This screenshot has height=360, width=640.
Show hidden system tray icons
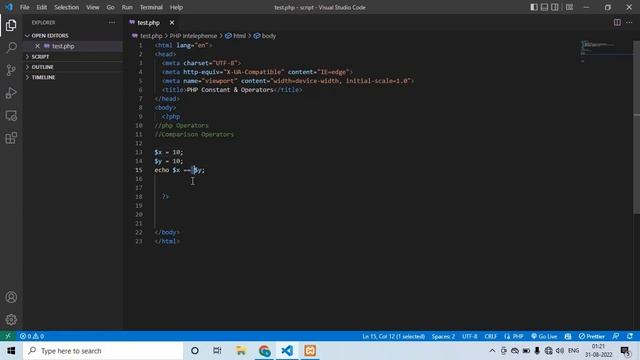pyautogui.click(x=492, y=351)
